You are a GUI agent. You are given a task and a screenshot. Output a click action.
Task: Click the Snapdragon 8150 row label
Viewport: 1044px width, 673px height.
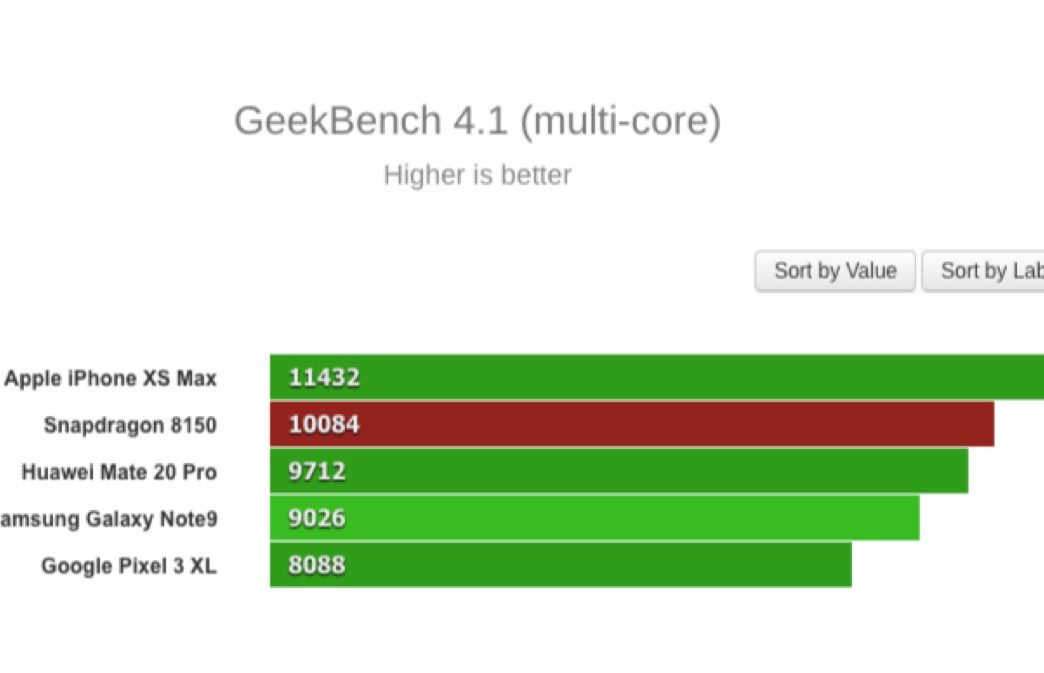point(130,425)
